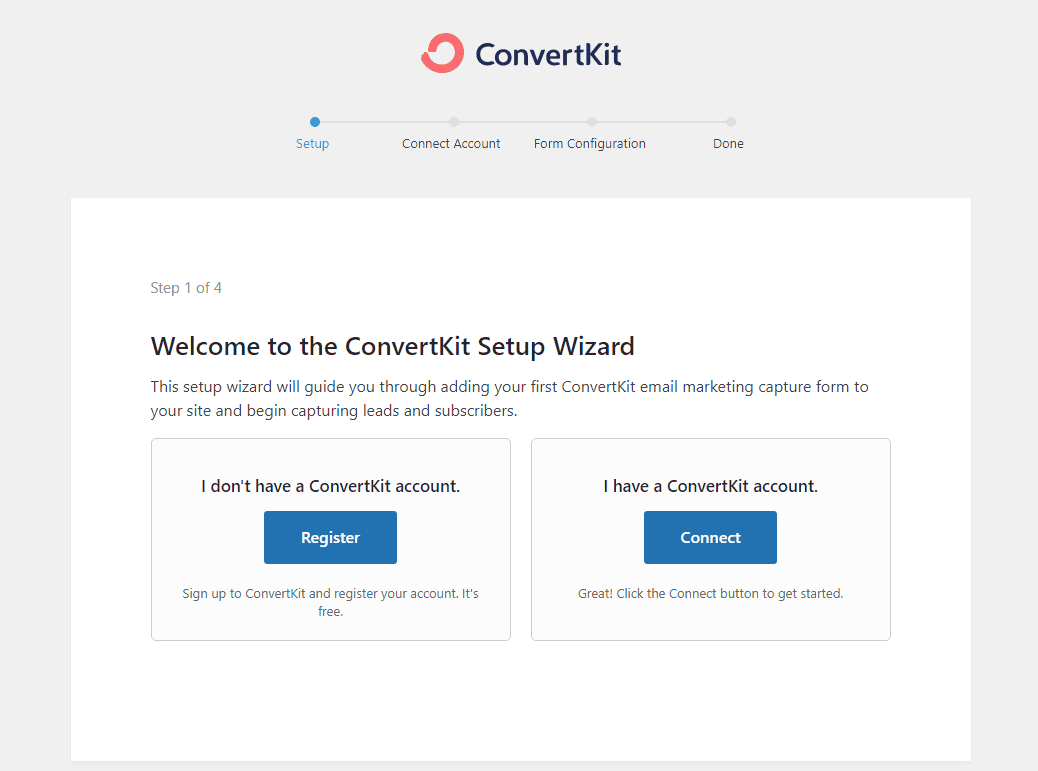Select the Connect Account step label
The height and width of the screenshot is (771, 1038).
coord(451,144)
